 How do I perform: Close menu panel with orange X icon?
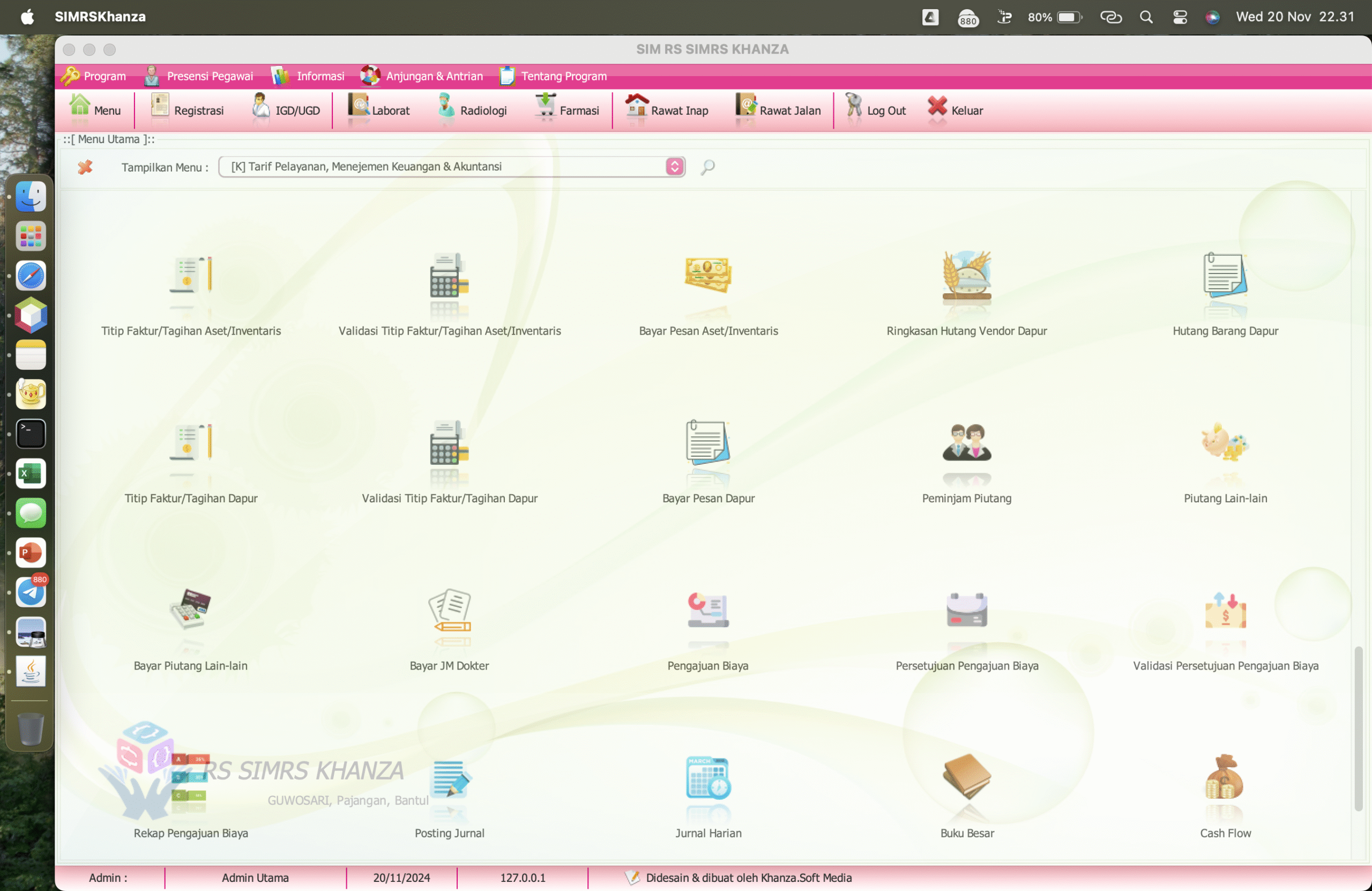(85, 167)
